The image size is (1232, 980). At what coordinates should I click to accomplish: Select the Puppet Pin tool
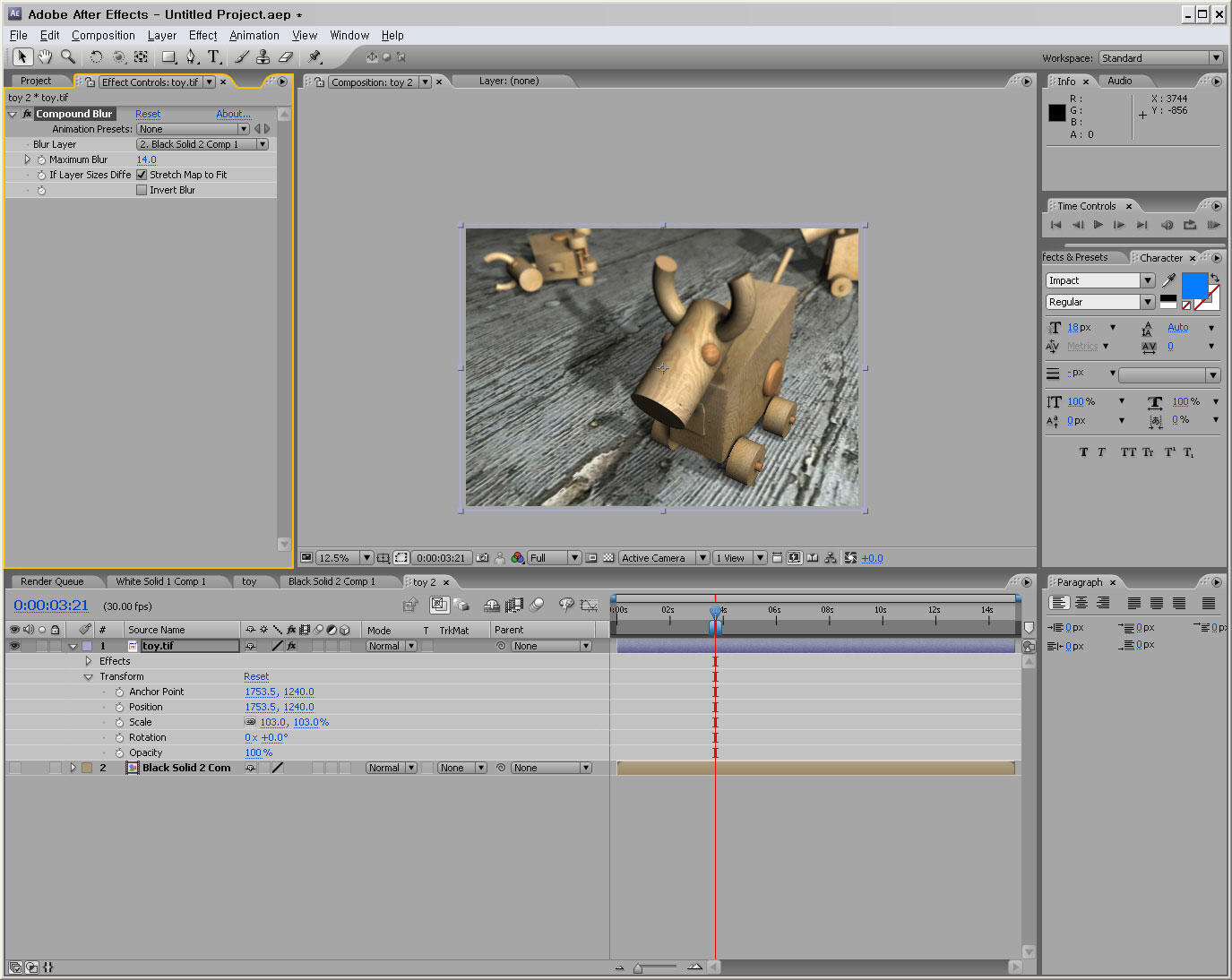click(x=314, y=56)
